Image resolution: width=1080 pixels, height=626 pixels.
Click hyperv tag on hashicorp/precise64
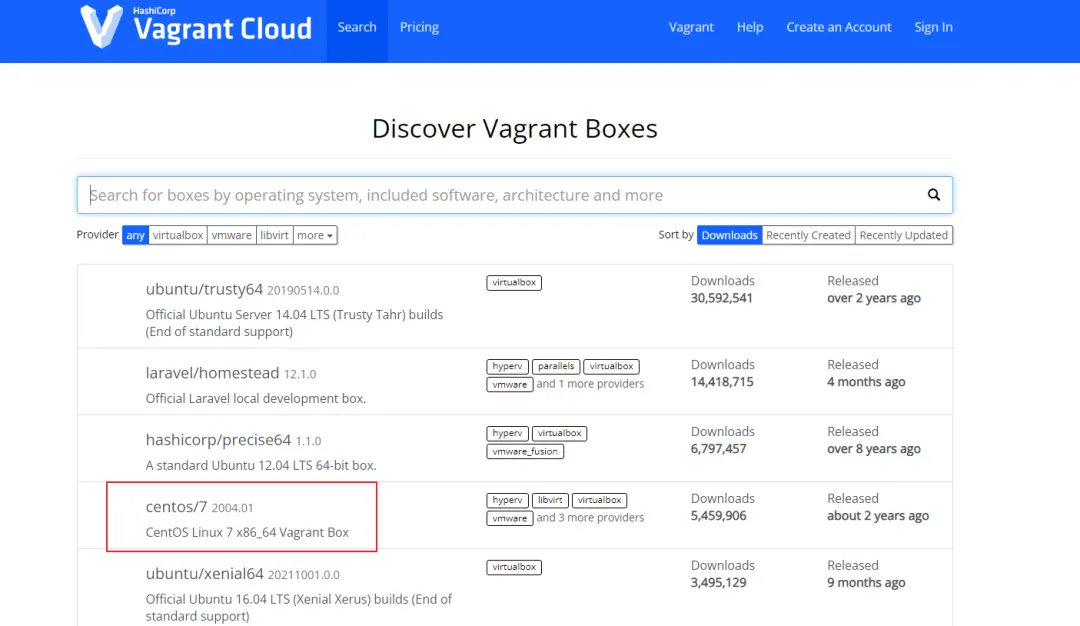pyautogui.click(x=507, y=433)
